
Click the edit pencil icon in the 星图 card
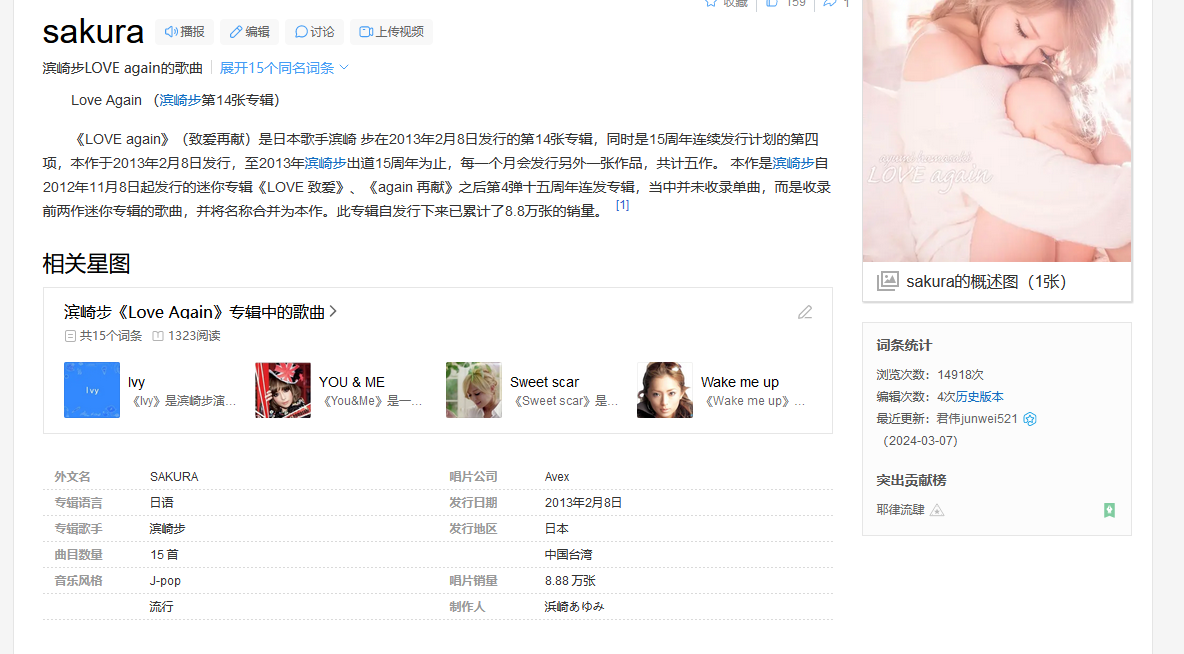tap(805, 312)
